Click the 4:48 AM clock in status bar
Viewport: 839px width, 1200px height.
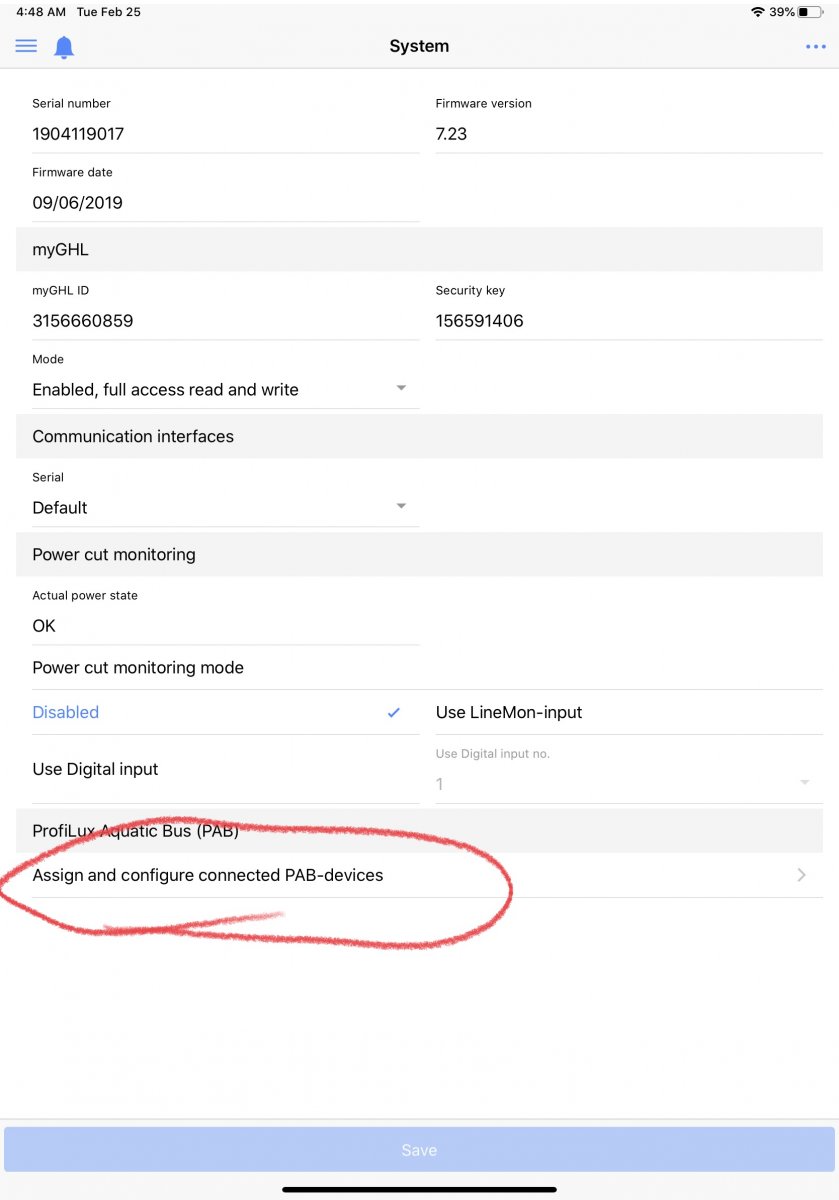pyautogui.click(x=41, y=12)
